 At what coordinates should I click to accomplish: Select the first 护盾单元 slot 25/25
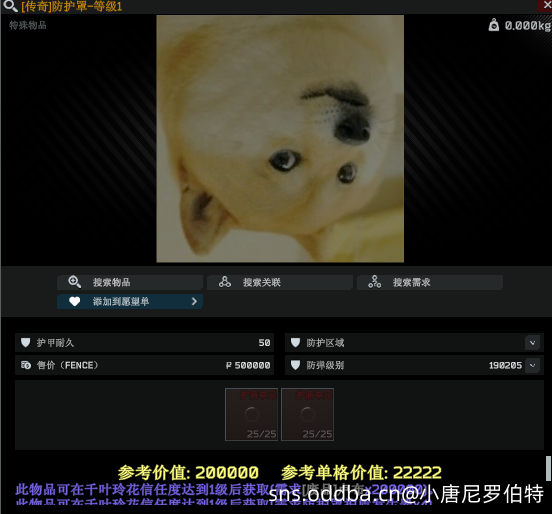[x=251, y=414]
